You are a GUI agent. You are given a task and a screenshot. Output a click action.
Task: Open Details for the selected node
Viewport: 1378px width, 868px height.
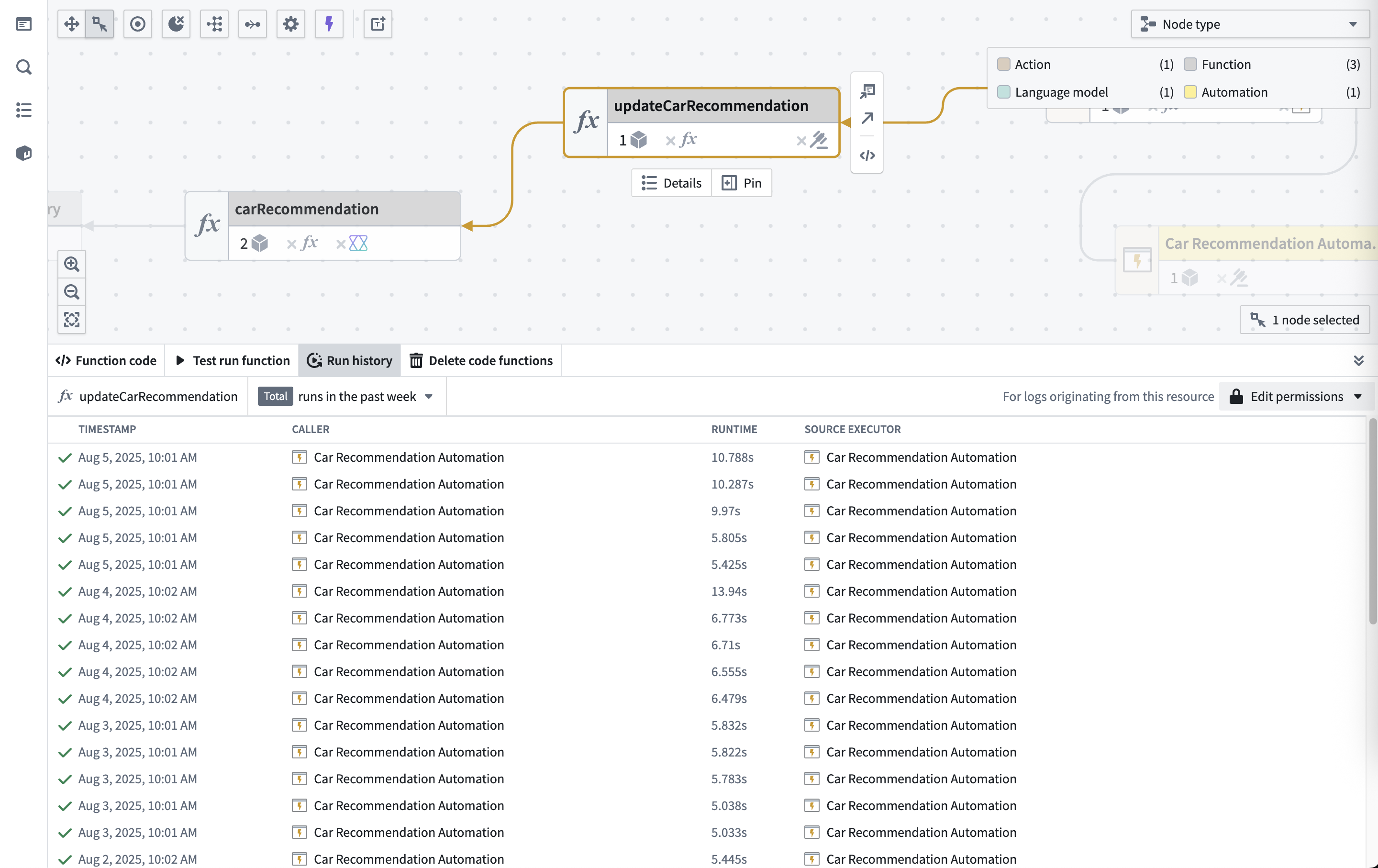point(671,182)
